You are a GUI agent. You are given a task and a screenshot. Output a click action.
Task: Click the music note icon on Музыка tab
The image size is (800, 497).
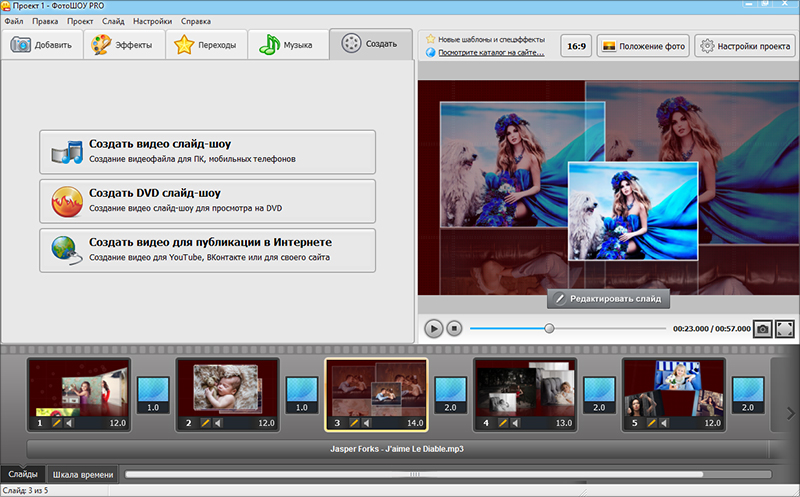(x=269, y=45)
